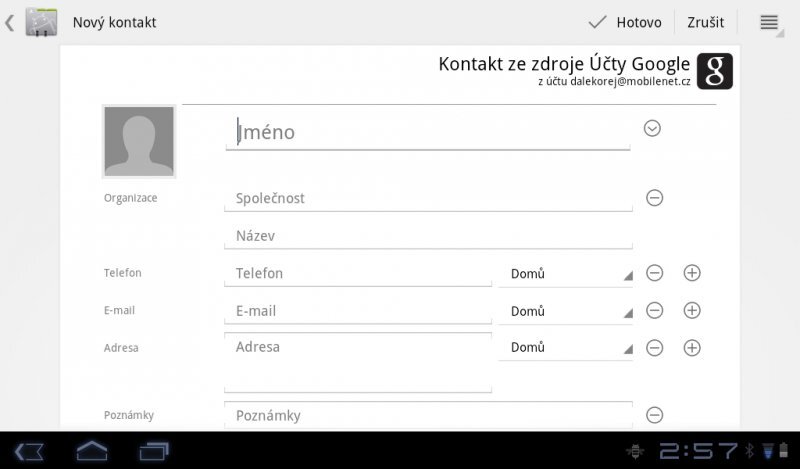800x469 pixels.
Task: Tap the back chevron beside Nový kontakt
Action: click(9, 23)
